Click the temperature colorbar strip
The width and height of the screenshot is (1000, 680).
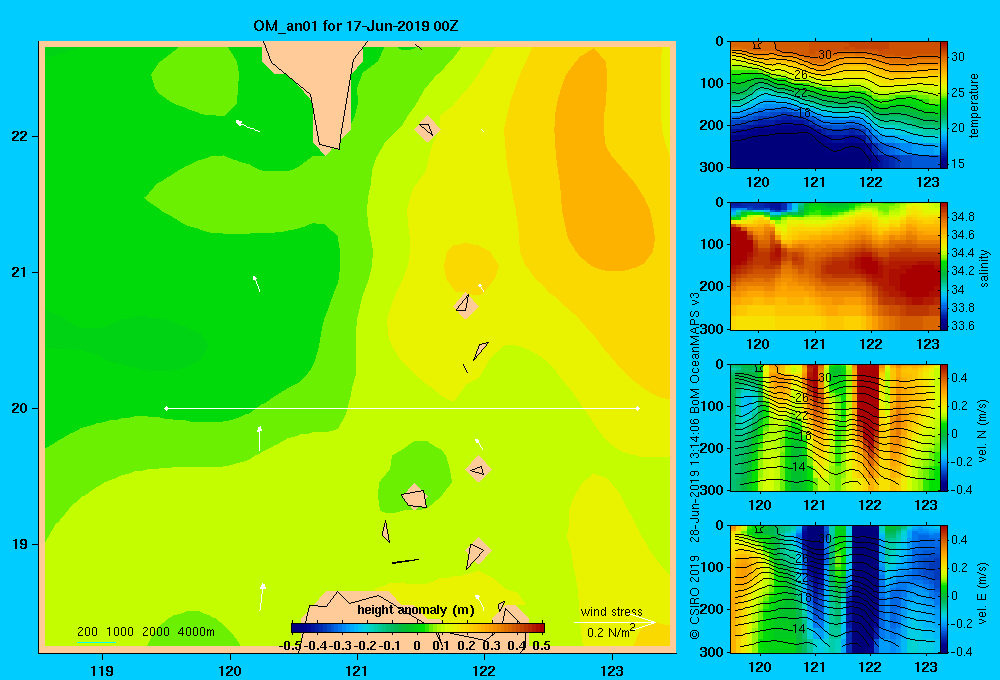[944, 105]
